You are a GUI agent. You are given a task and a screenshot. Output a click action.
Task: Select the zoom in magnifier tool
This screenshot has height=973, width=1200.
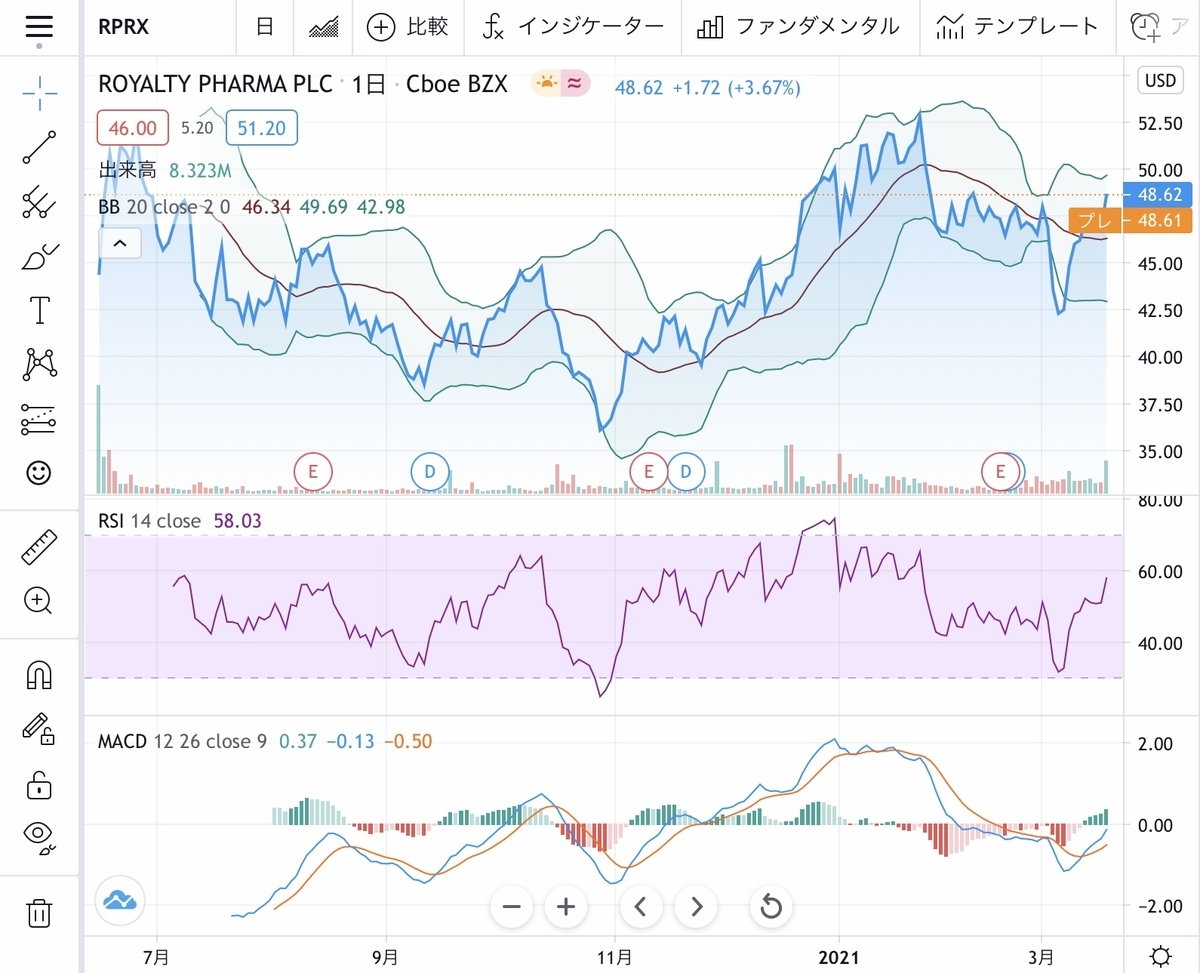coord(39,600)
